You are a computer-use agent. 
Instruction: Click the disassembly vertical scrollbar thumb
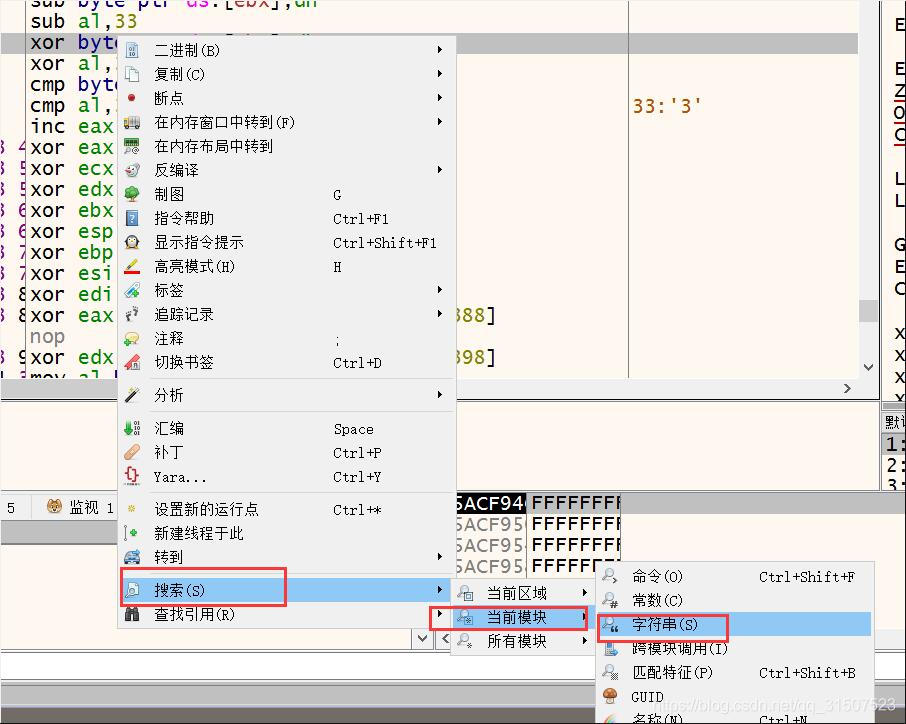click(x=868, y=311)
